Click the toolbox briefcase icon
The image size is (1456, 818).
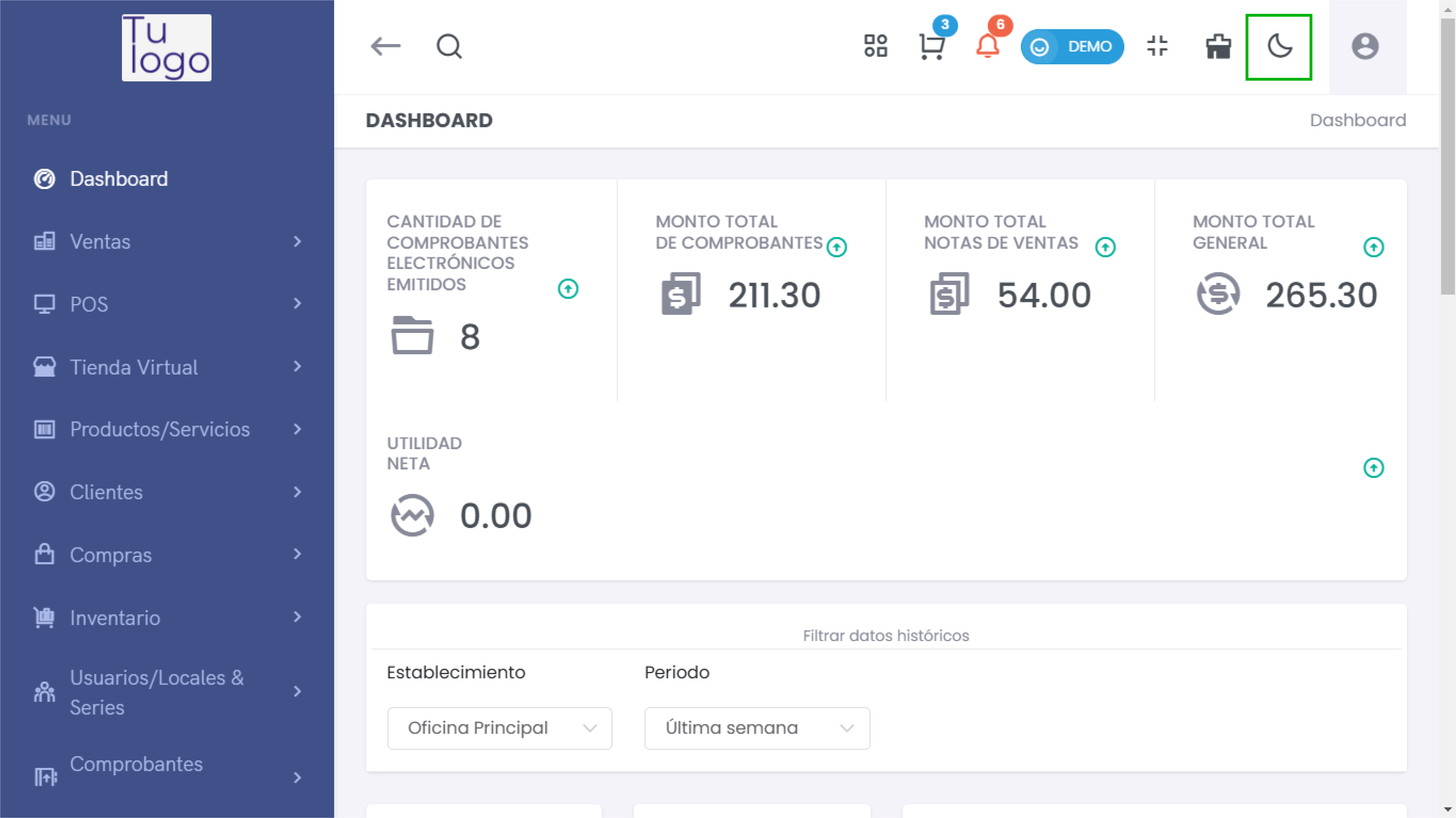coord(1218,46)
